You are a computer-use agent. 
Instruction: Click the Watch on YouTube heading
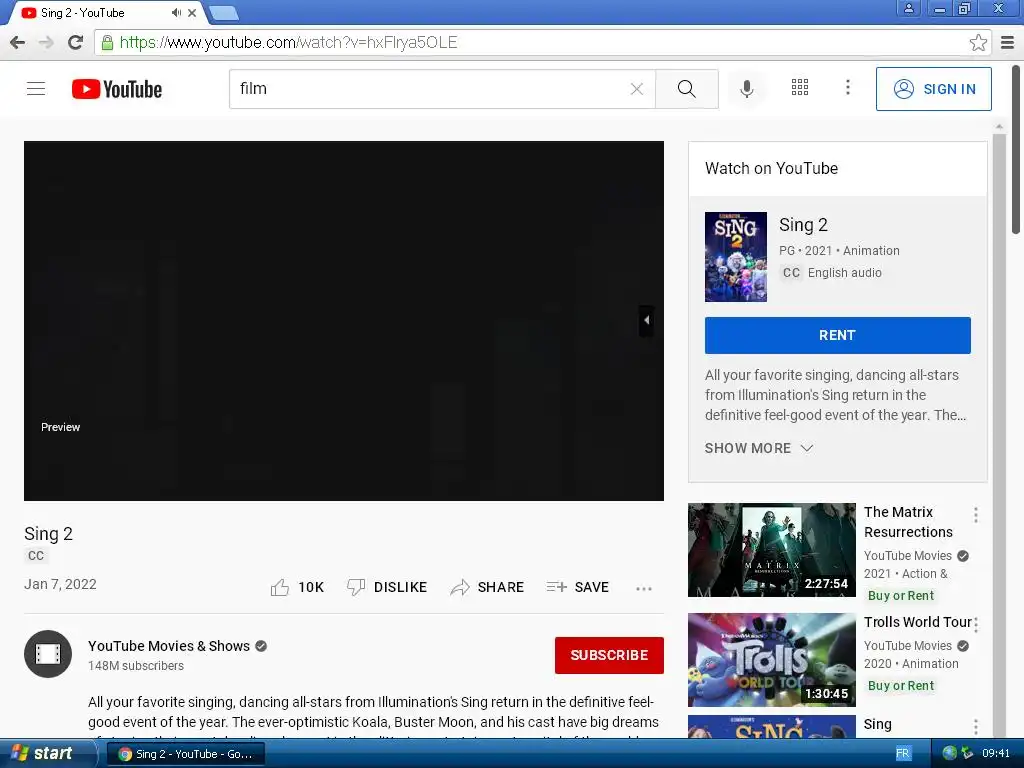(x=771, y=168)
